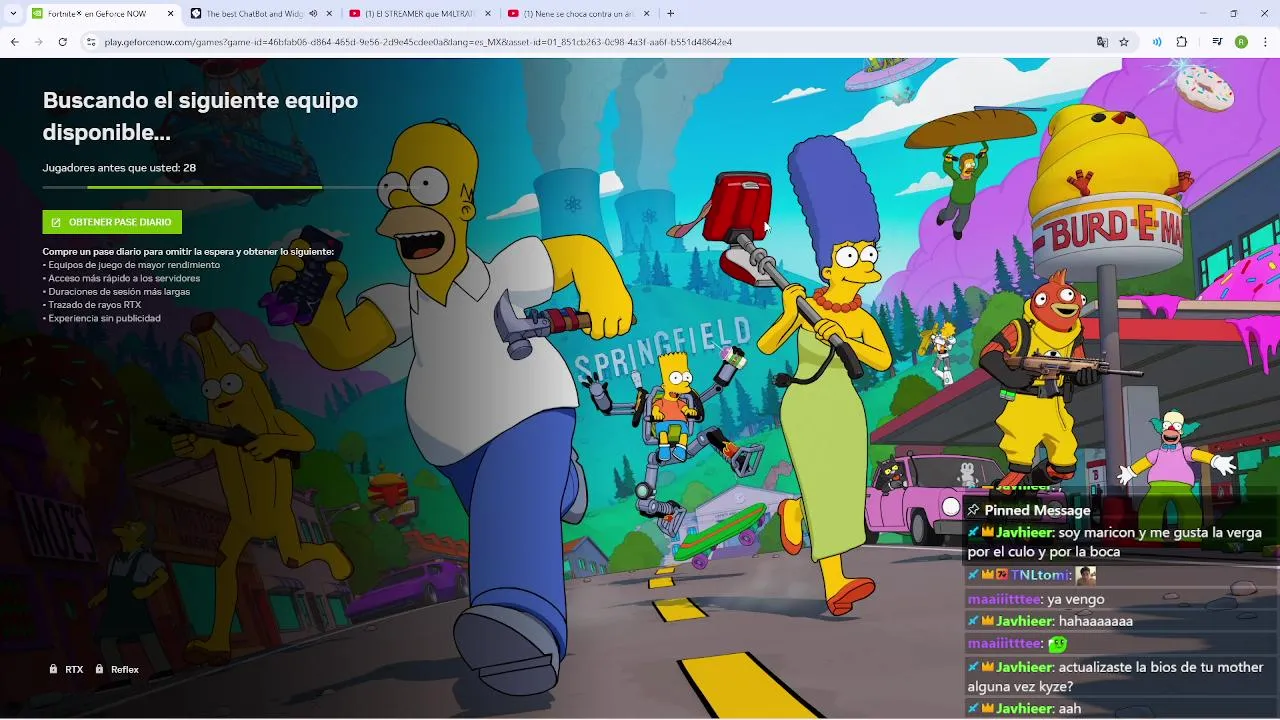
Task: Bookmark this page with the star
Action: [x=1124, y=42]
